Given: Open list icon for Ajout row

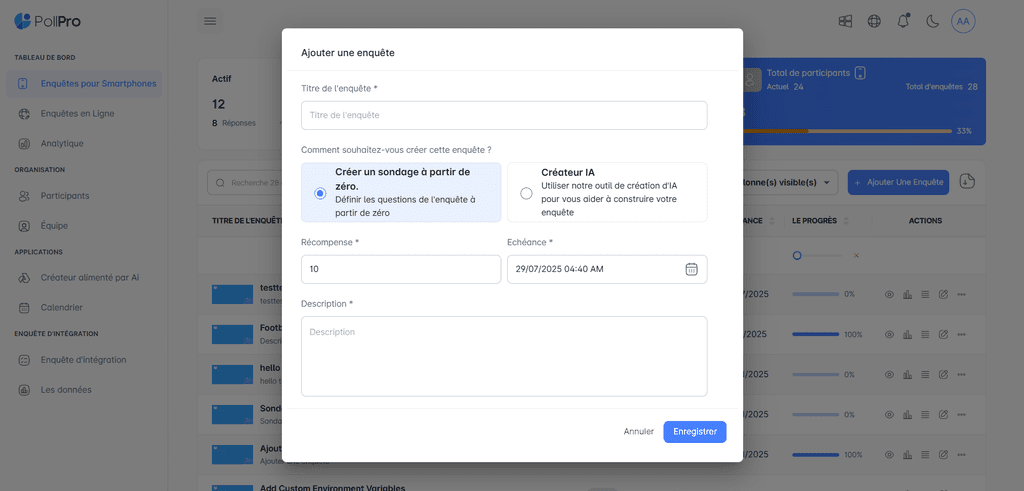Looking at the screenshot, I should [925, 454].
